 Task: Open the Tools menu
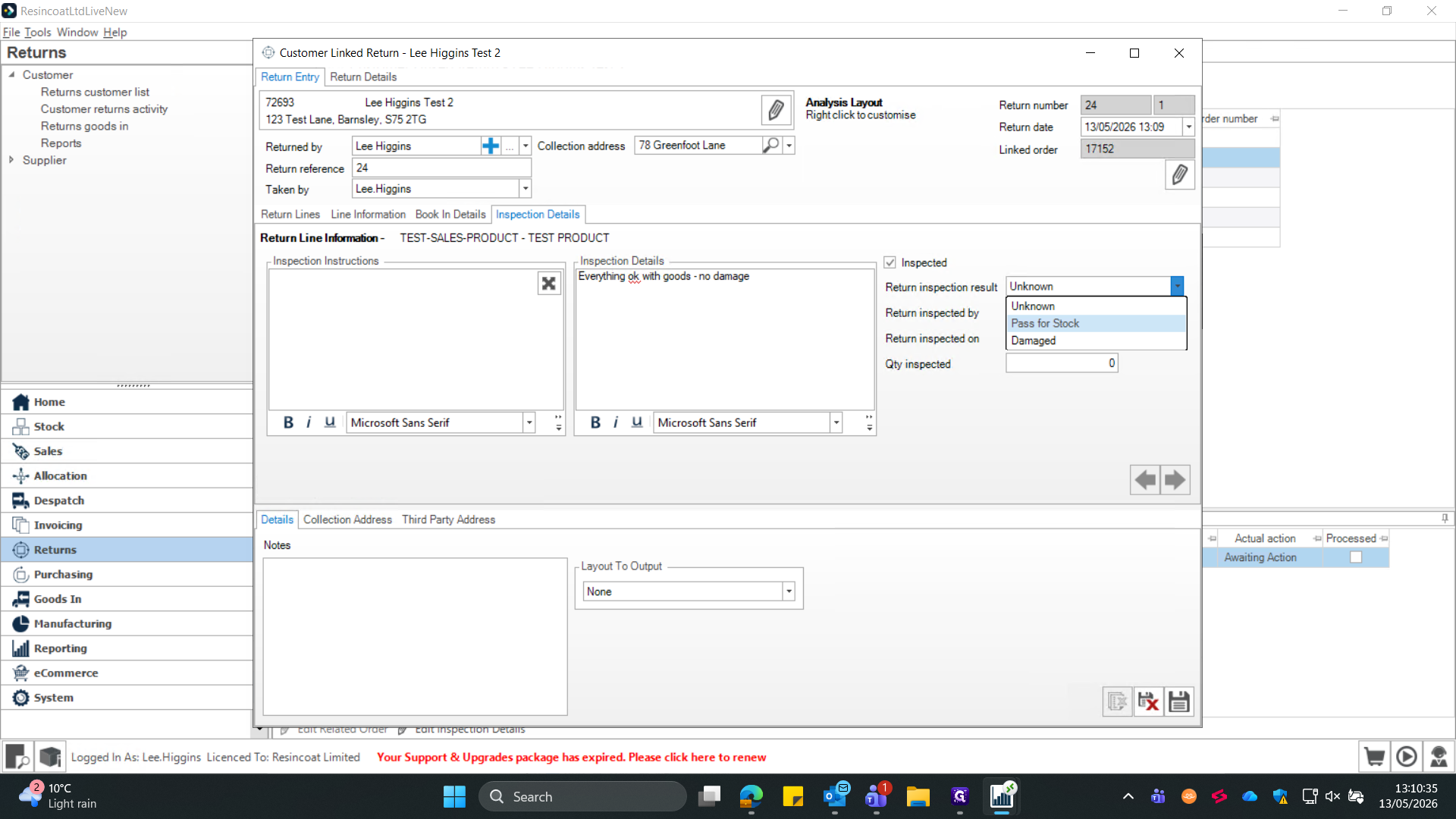(37, 32)
